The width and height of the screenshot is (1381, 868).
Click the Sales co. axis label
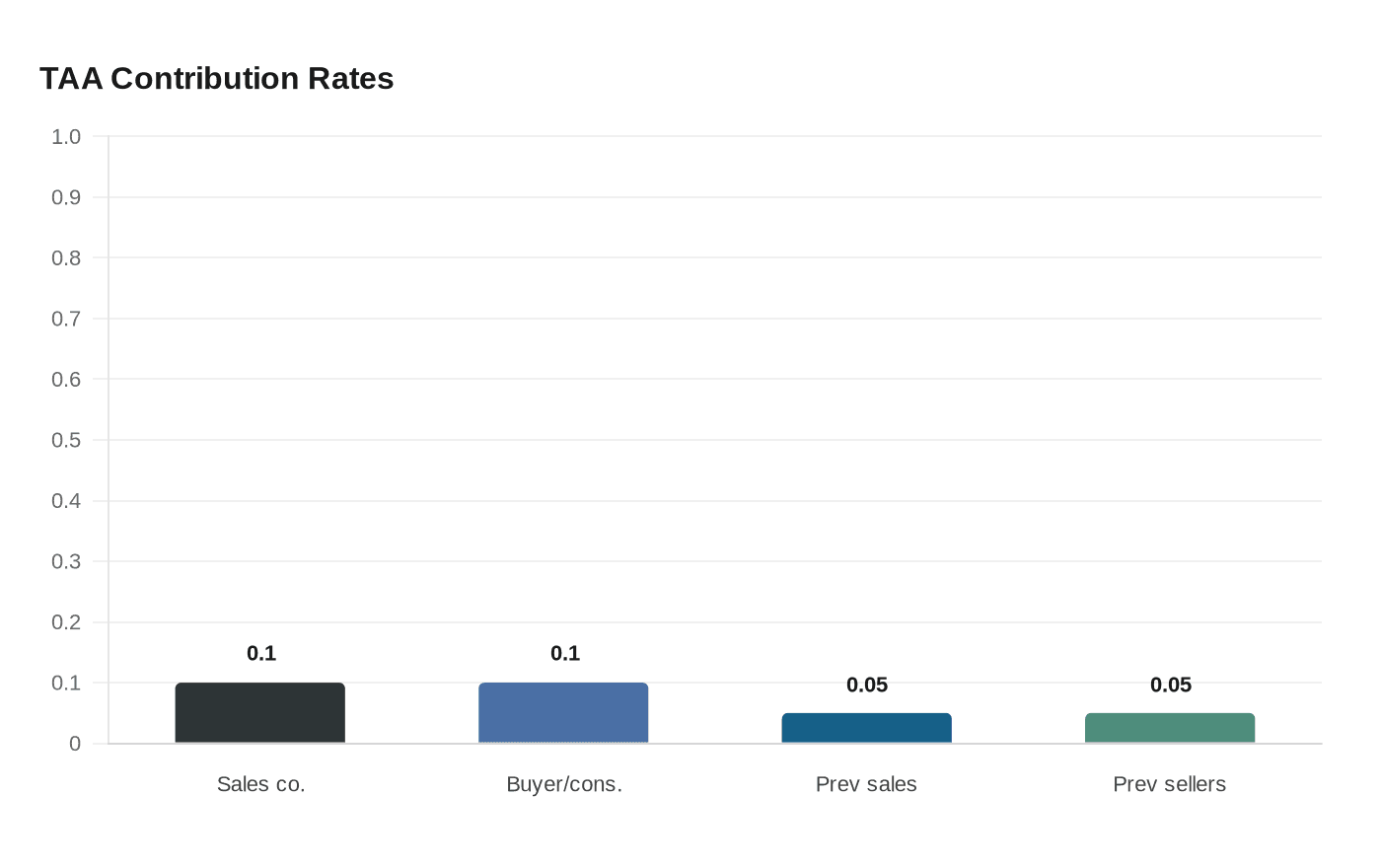[x=261, y=784]
